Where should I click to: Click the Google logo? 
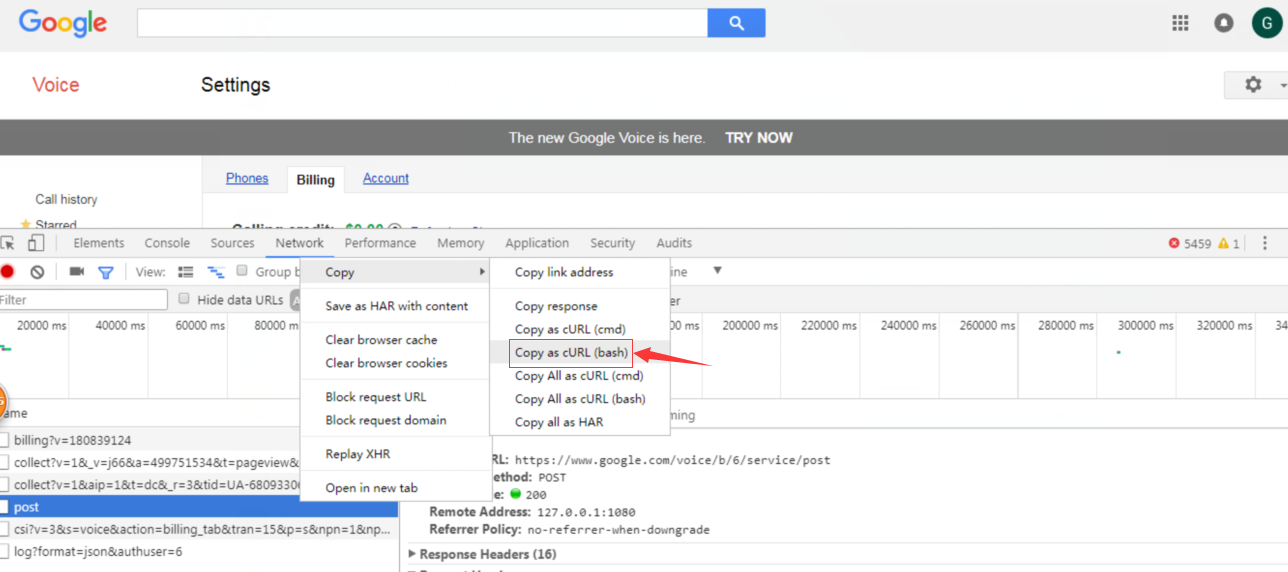(63, 22)
